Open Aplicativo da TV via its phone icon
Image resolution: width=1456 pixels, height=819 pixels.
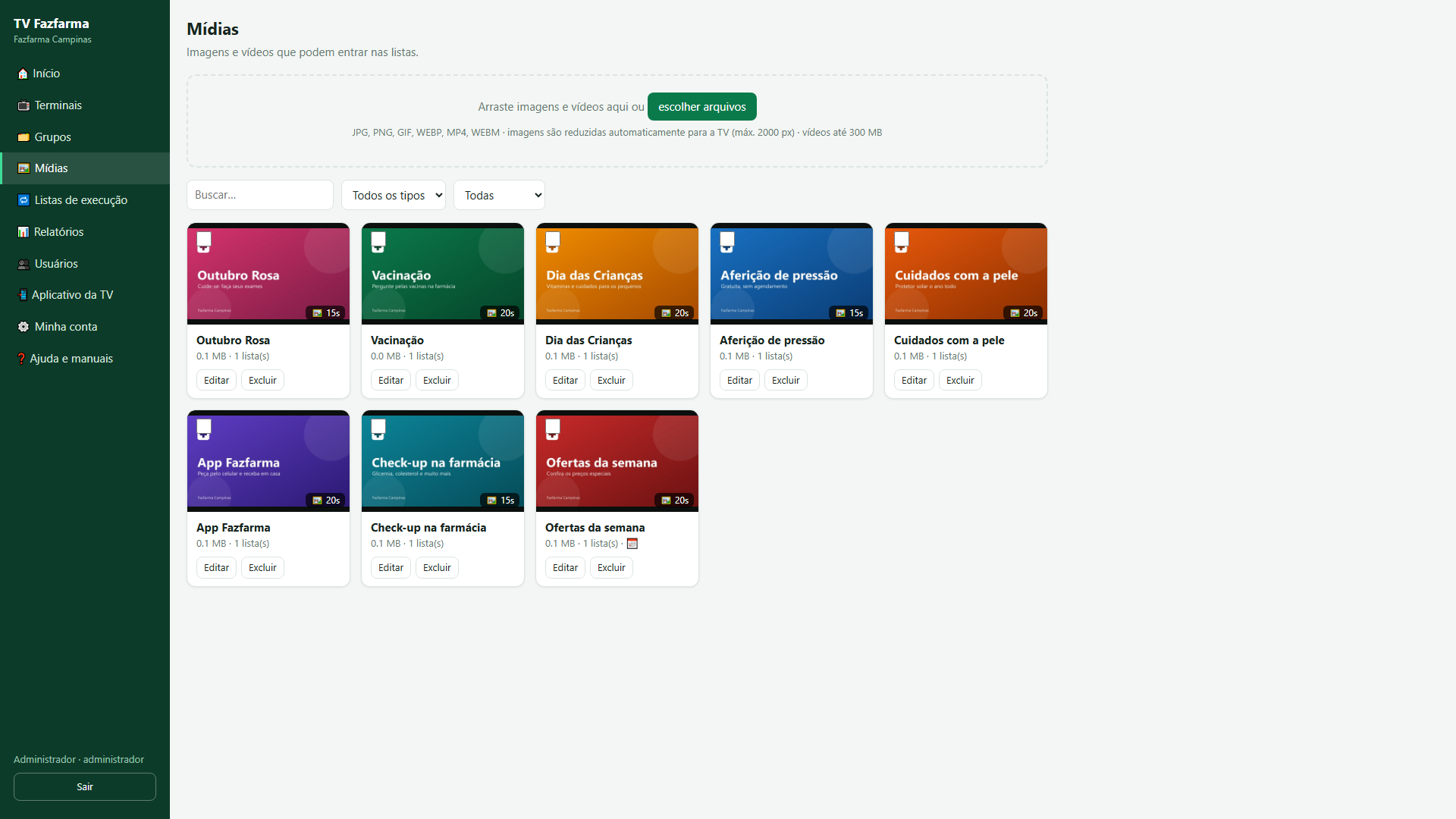(23, 295)
